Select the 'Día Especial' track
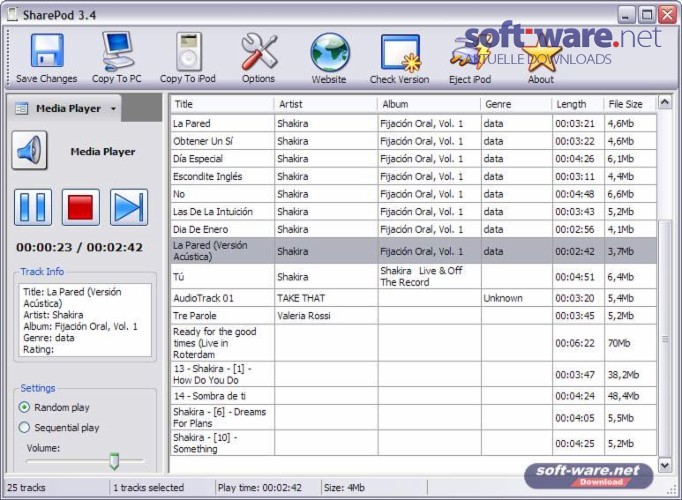 (413, 159)
